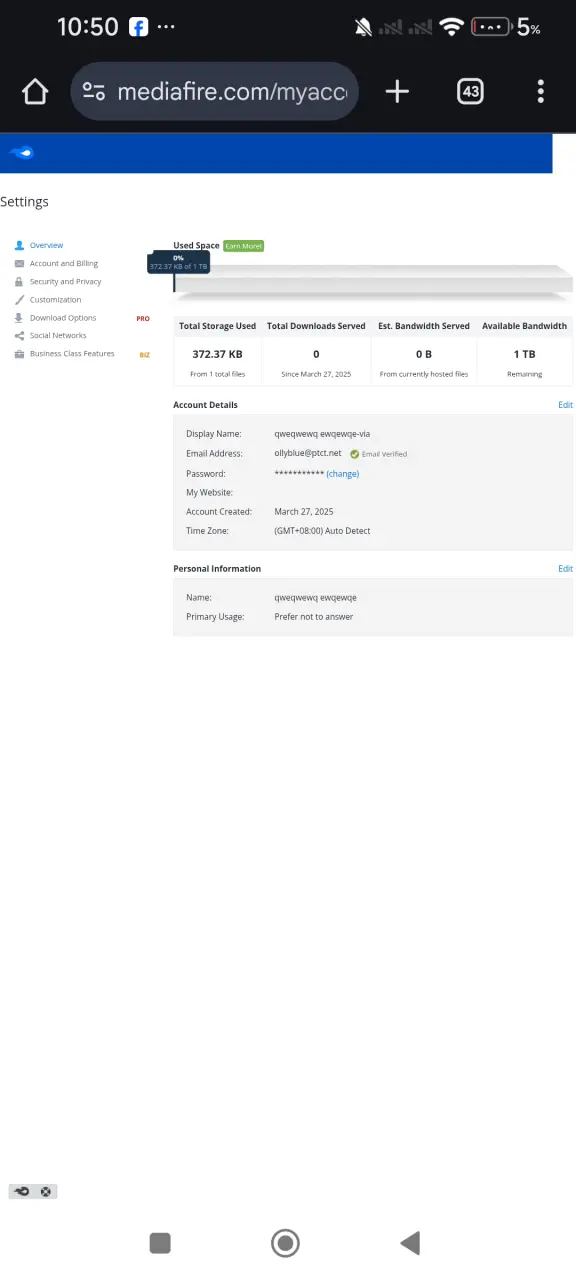The image size is (576, 1280).
Task: Open the Overview settings section
Action: coord(46,245)
